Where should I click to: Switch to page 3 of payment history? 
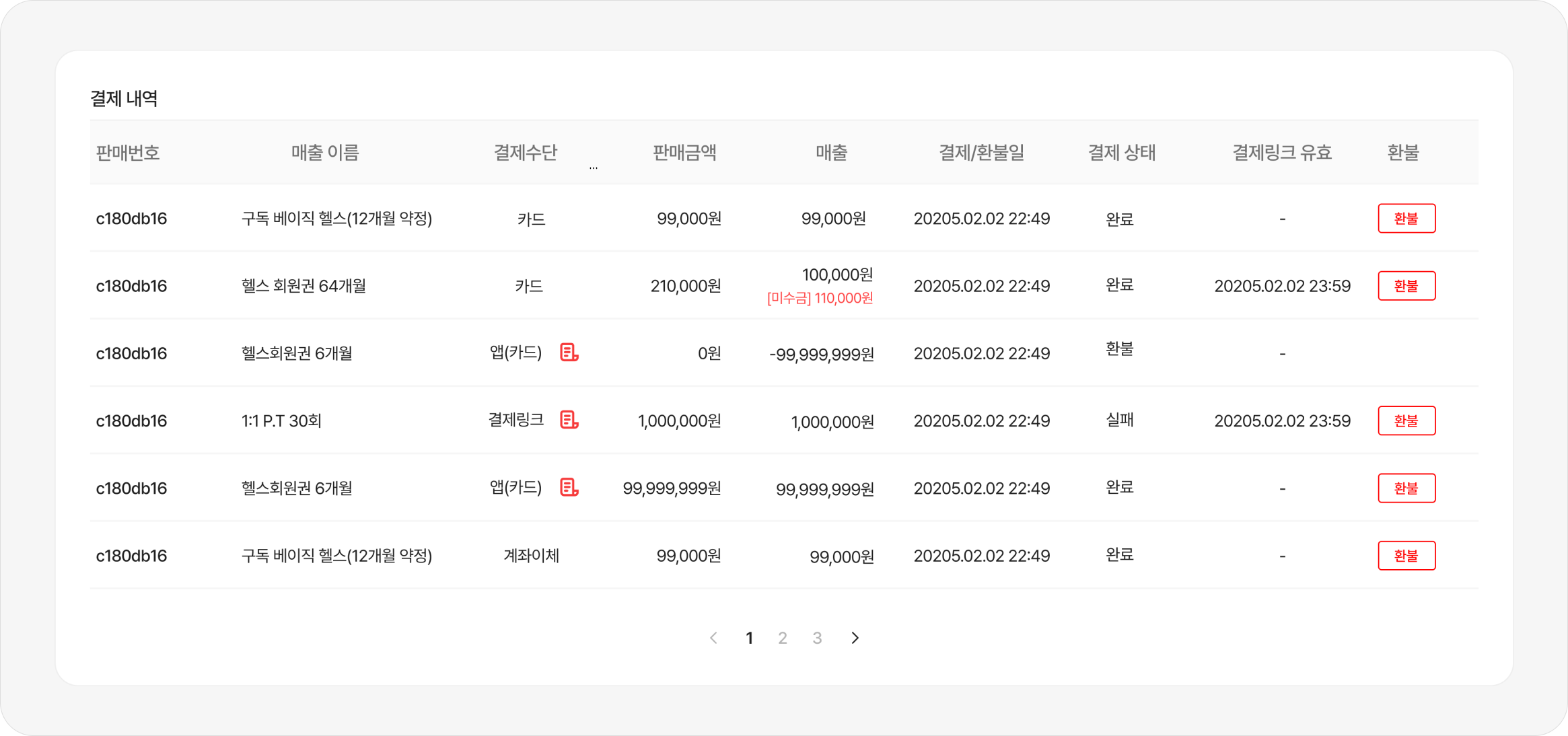[817, 638]
